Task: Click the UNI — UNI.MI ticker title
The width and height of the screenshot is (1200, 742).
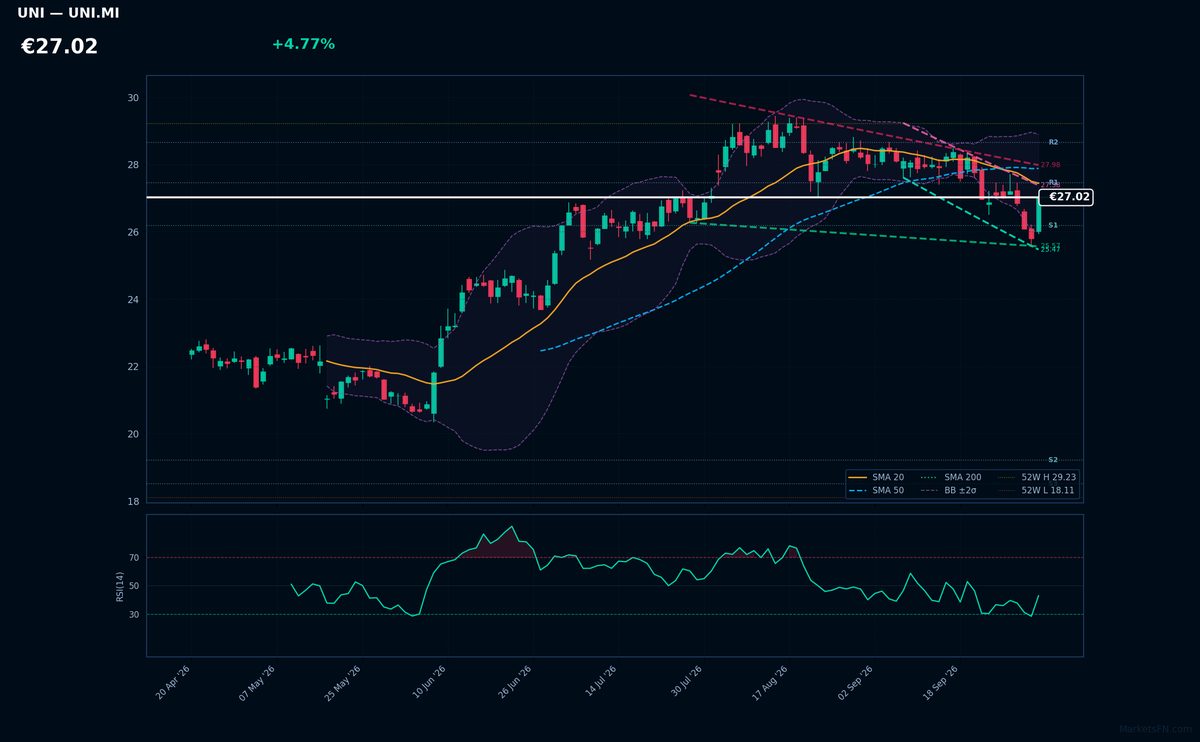Action: click(68, 13)
